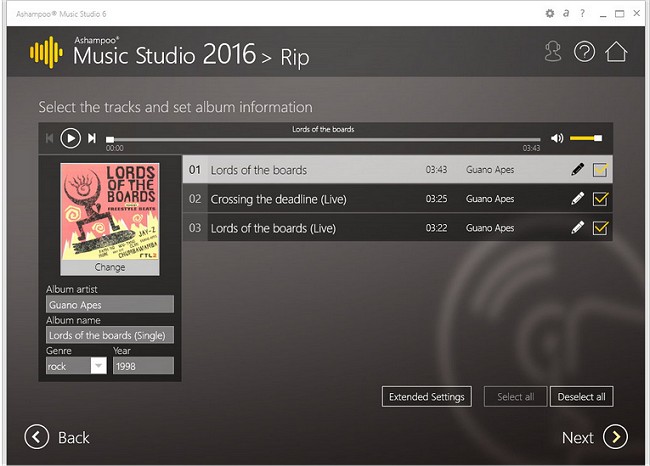Adjust the yellow volume slider
The image size is (650, 466).
586,138
